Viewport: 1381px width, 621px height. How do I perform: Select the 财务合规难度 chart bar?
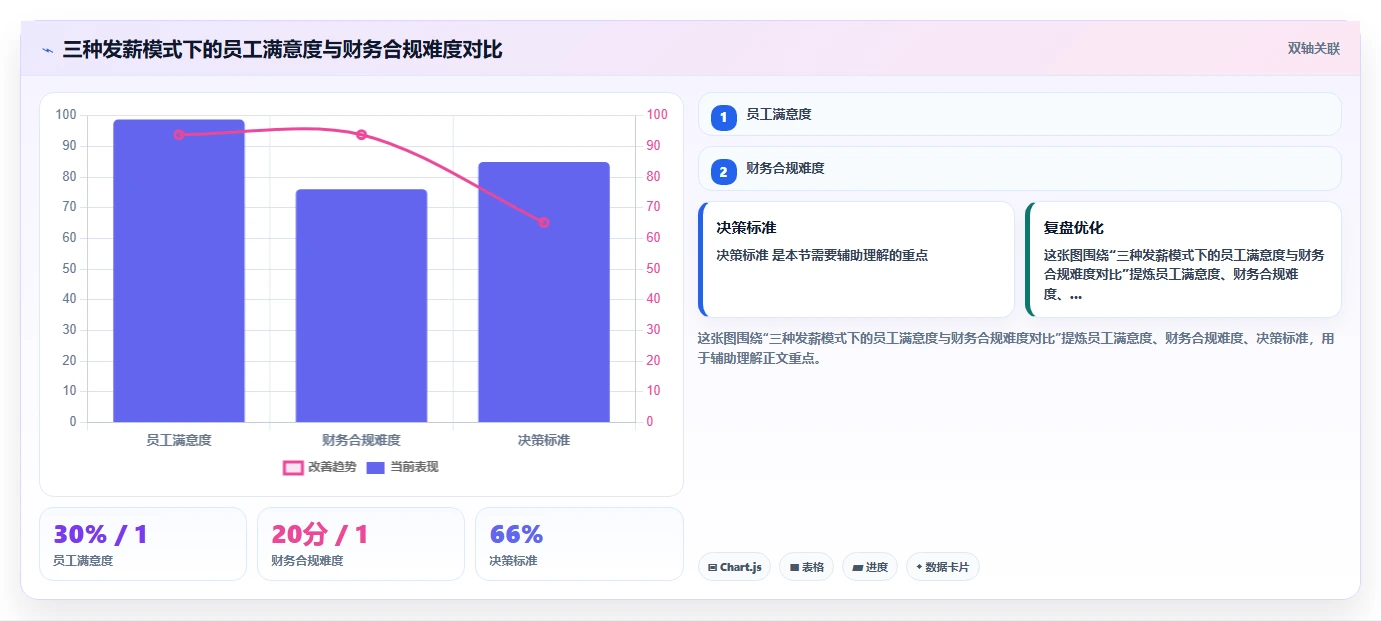(361, 306)
